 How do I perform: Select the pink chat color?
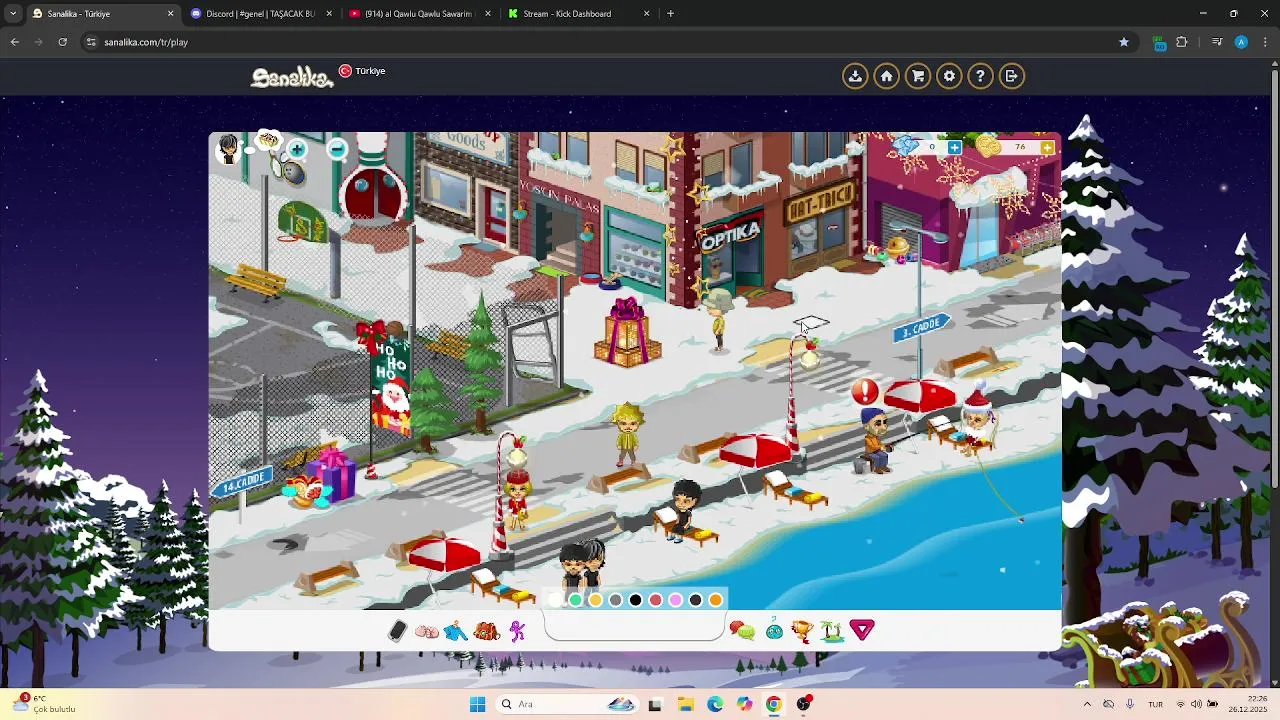(x=676, y=600)
